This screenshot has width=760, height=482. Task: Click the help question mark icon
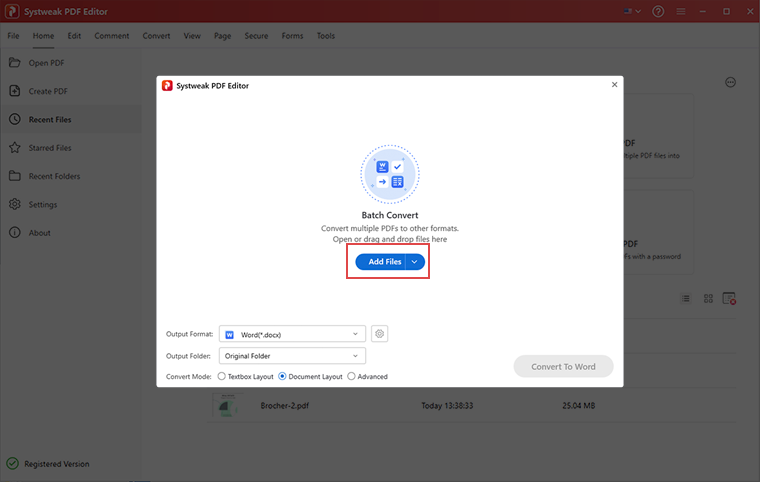[x=658, y=11]
